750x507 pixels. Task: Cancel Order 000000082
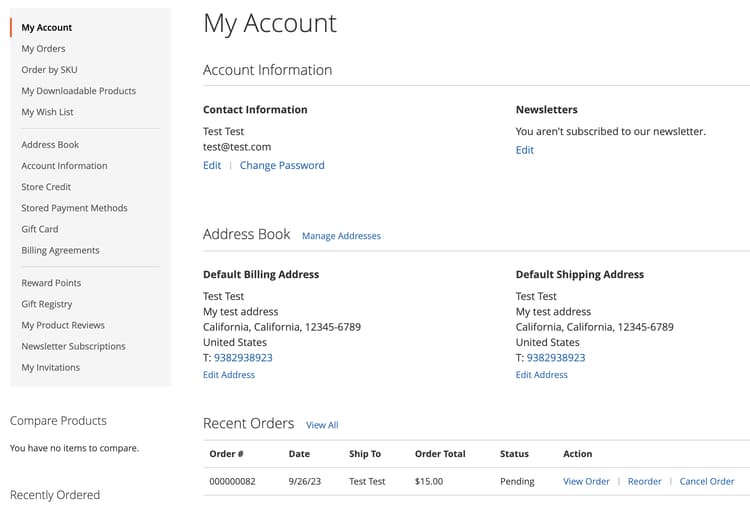(707, 482)
